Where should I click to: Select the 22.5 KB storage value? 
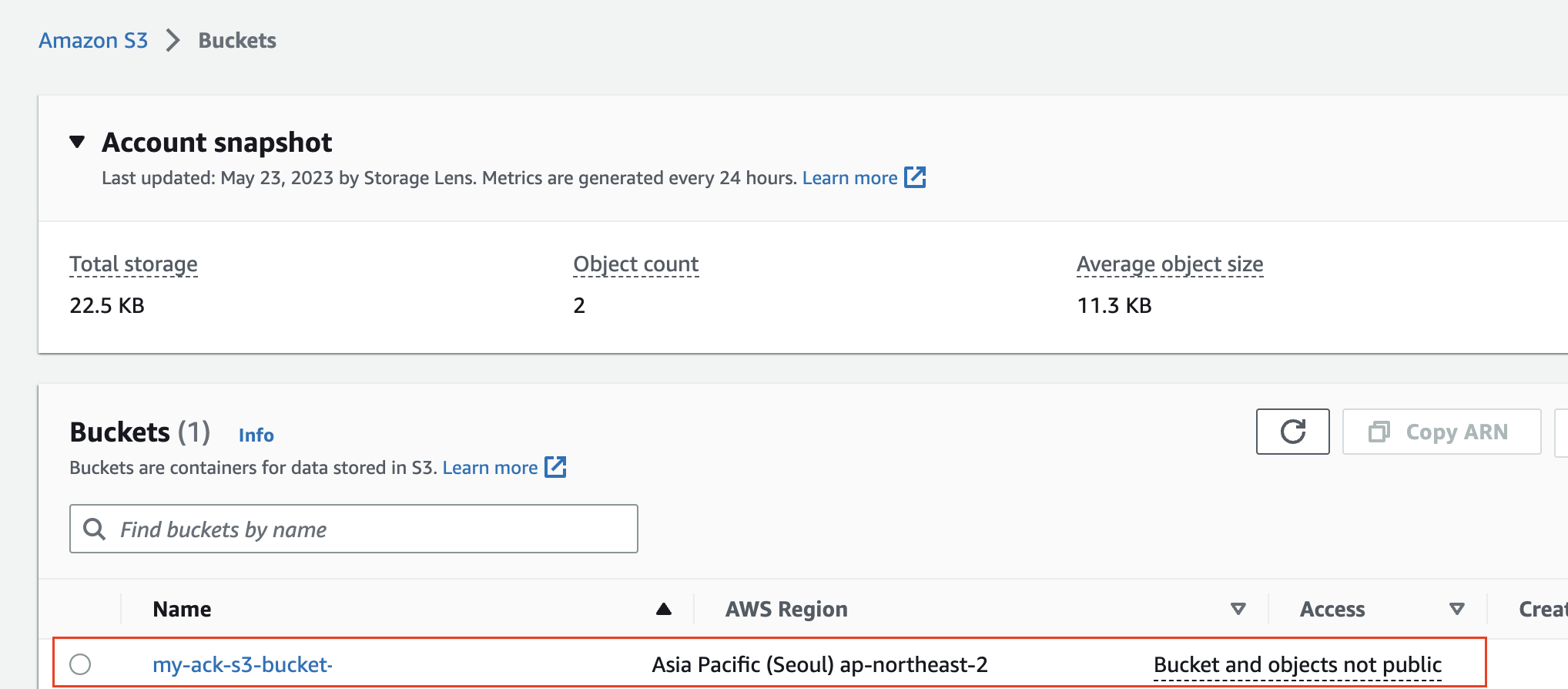pos(107,306)
